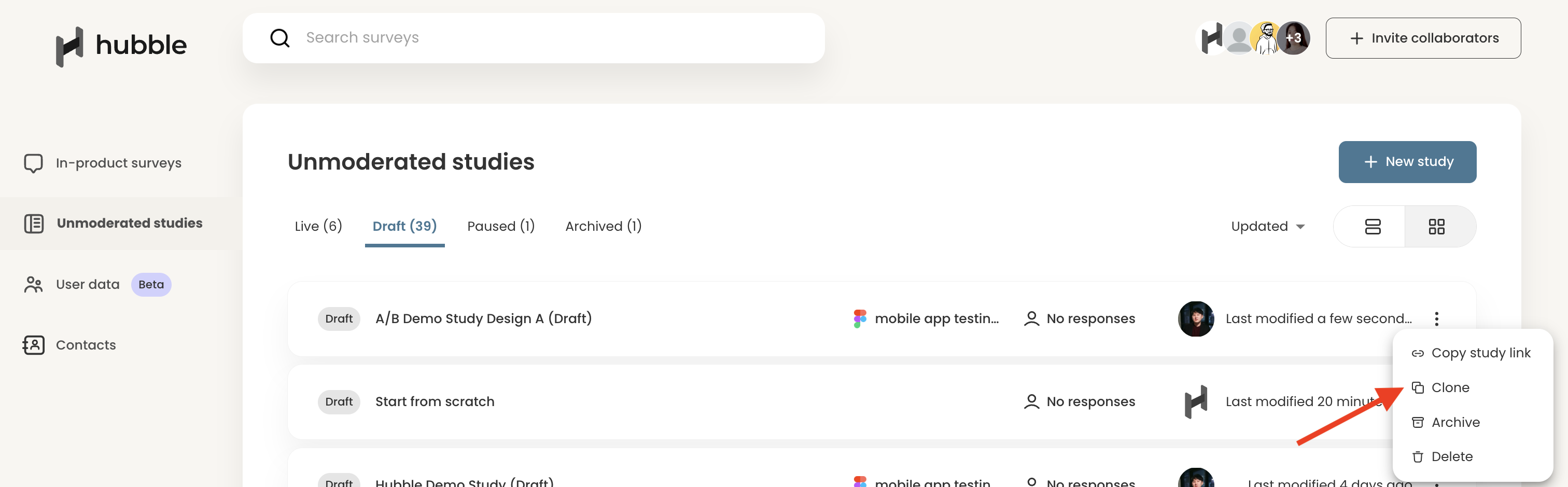Click the New study button
This screenshot has height=487, width=1568.
click(x=1407, y=162)
